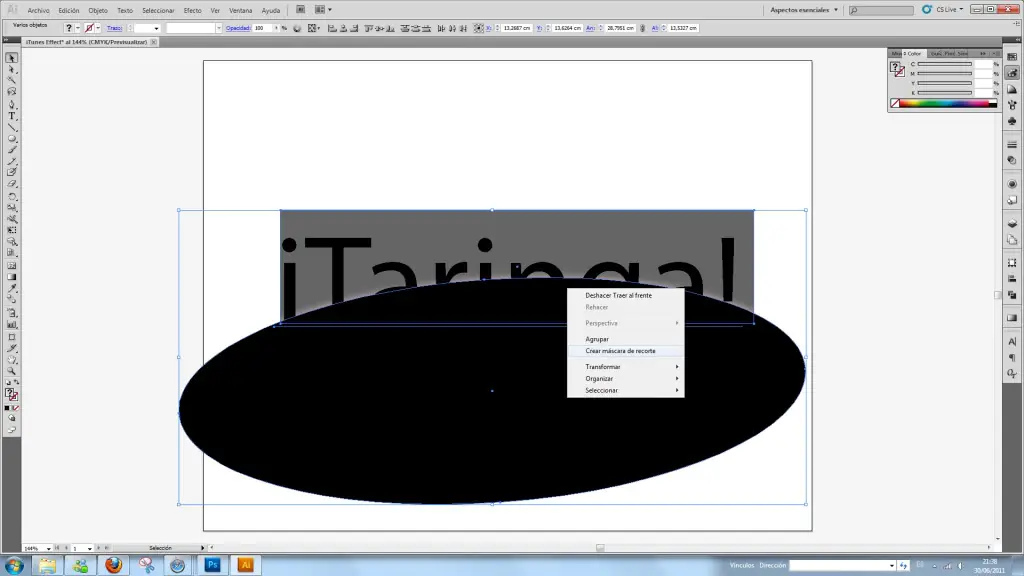Change screen mode at toolbox bottom

tap(12, 430)
